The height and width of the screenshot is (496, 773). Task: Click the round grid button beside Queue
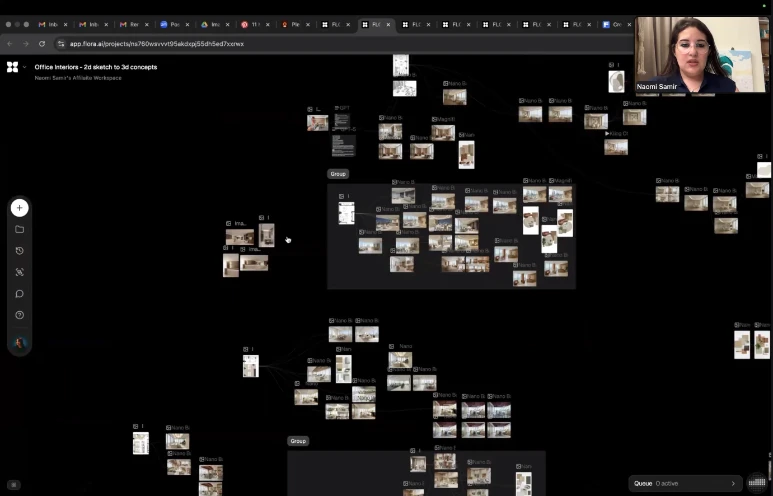coord(757,483)
